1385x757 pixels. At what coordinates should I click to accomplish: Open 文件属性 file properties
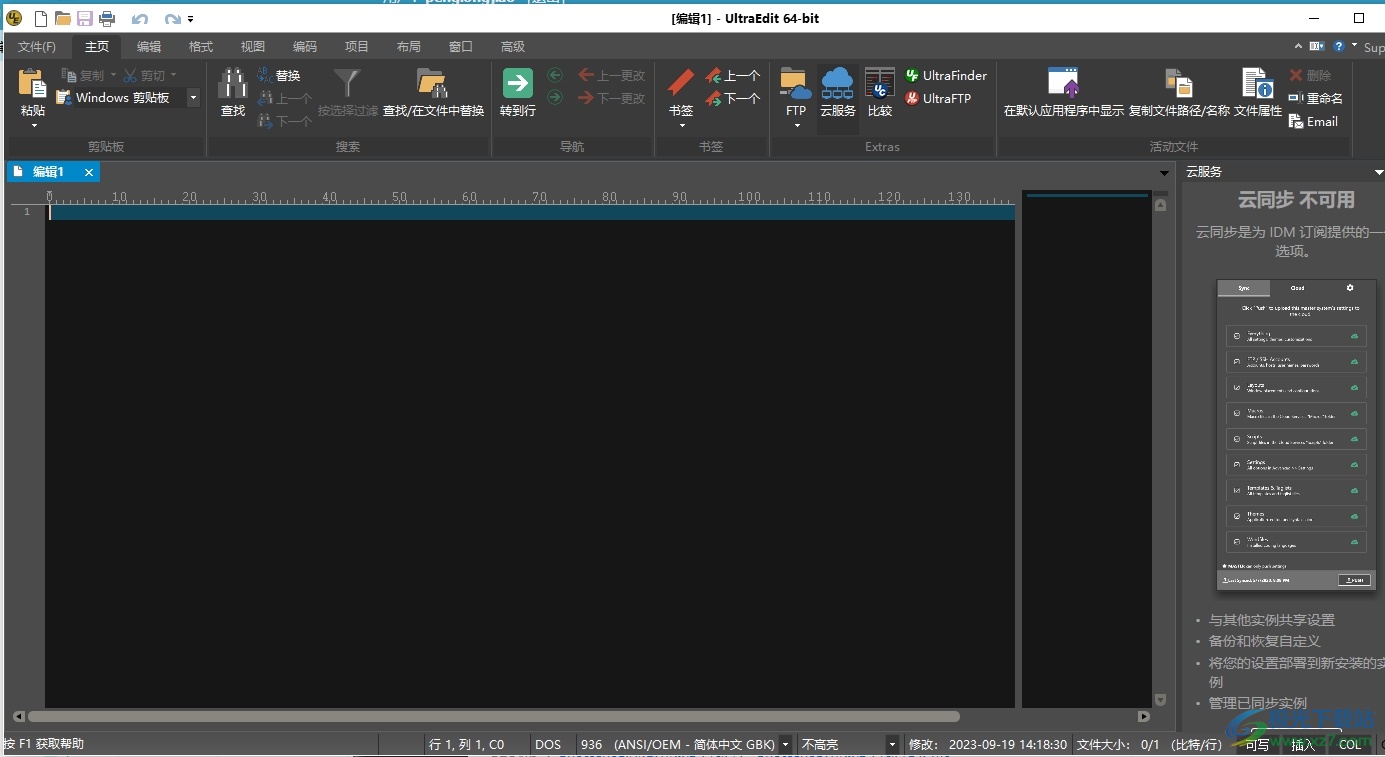(x=1257, y=92)
